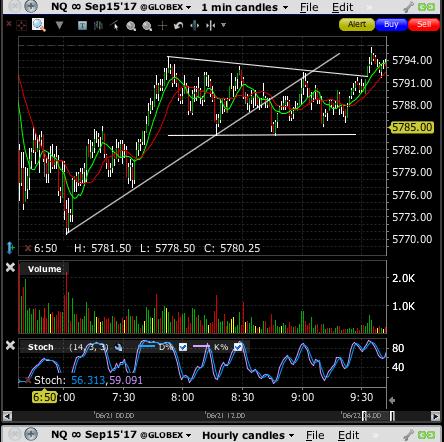Viewport: 444px width, 442px height.
Task: Open the top NQ Sep15'17 contract dropdown
Action: [x=121, y=7]
